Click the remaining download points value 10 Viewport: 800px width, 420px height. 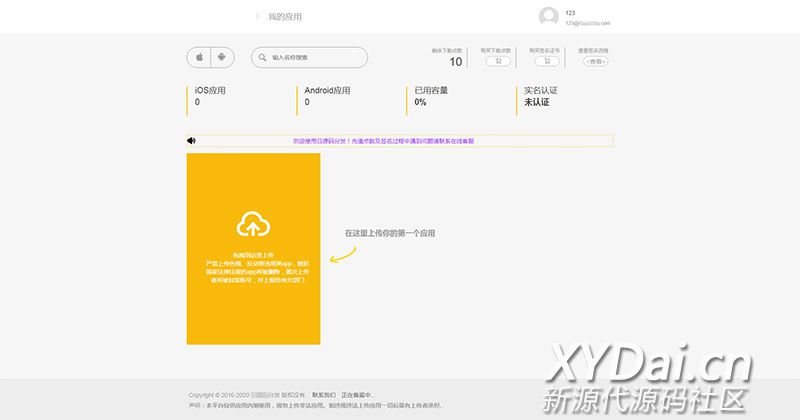coord(456,62)
